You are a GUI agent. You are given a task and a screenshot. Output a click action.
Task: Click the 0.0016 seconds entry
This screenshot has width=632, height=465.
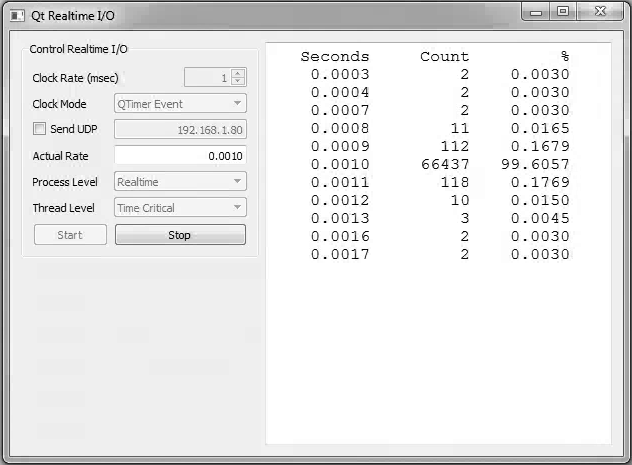point(340,236)
